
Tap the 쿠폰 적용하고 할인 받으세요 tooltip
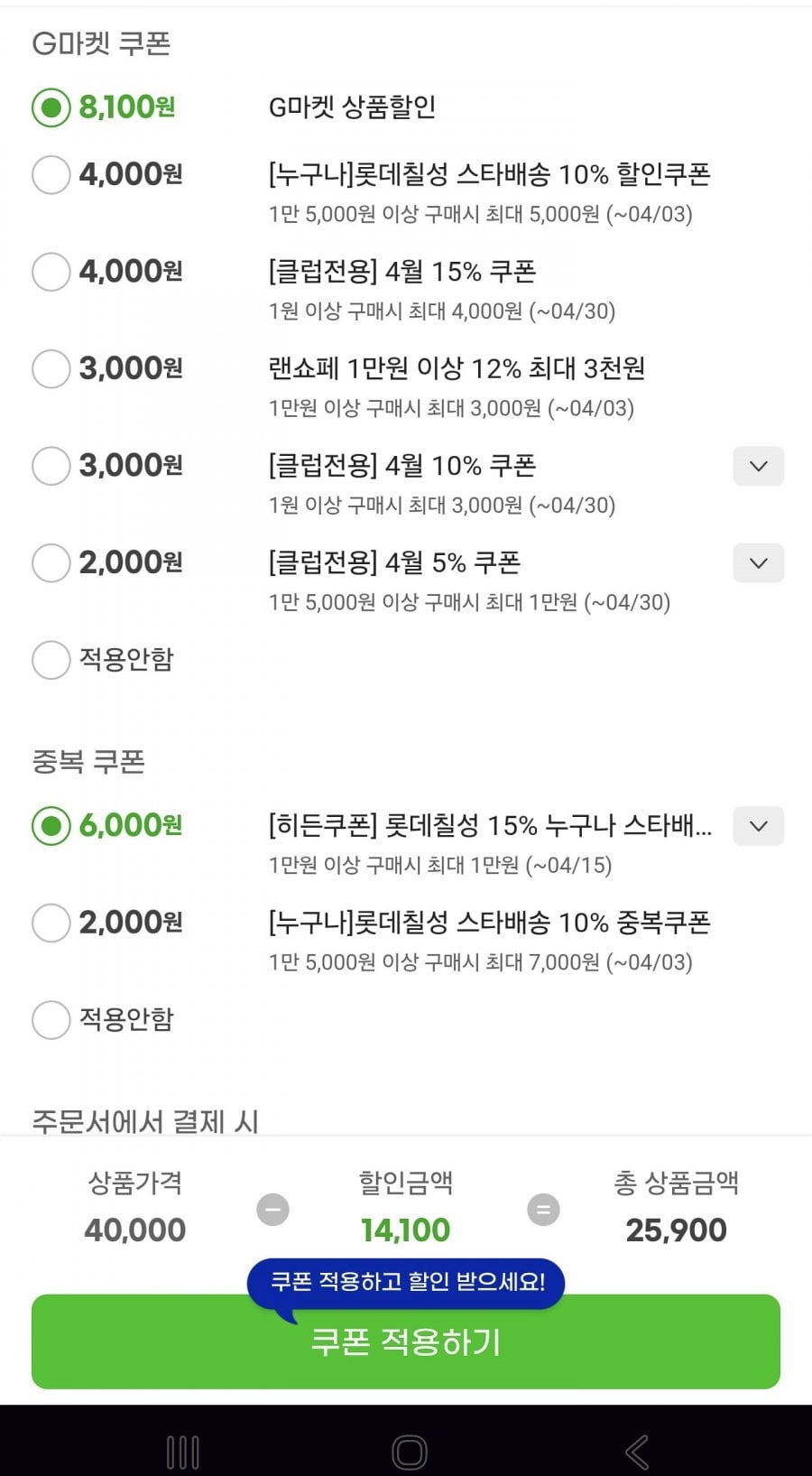[407, 1282]
